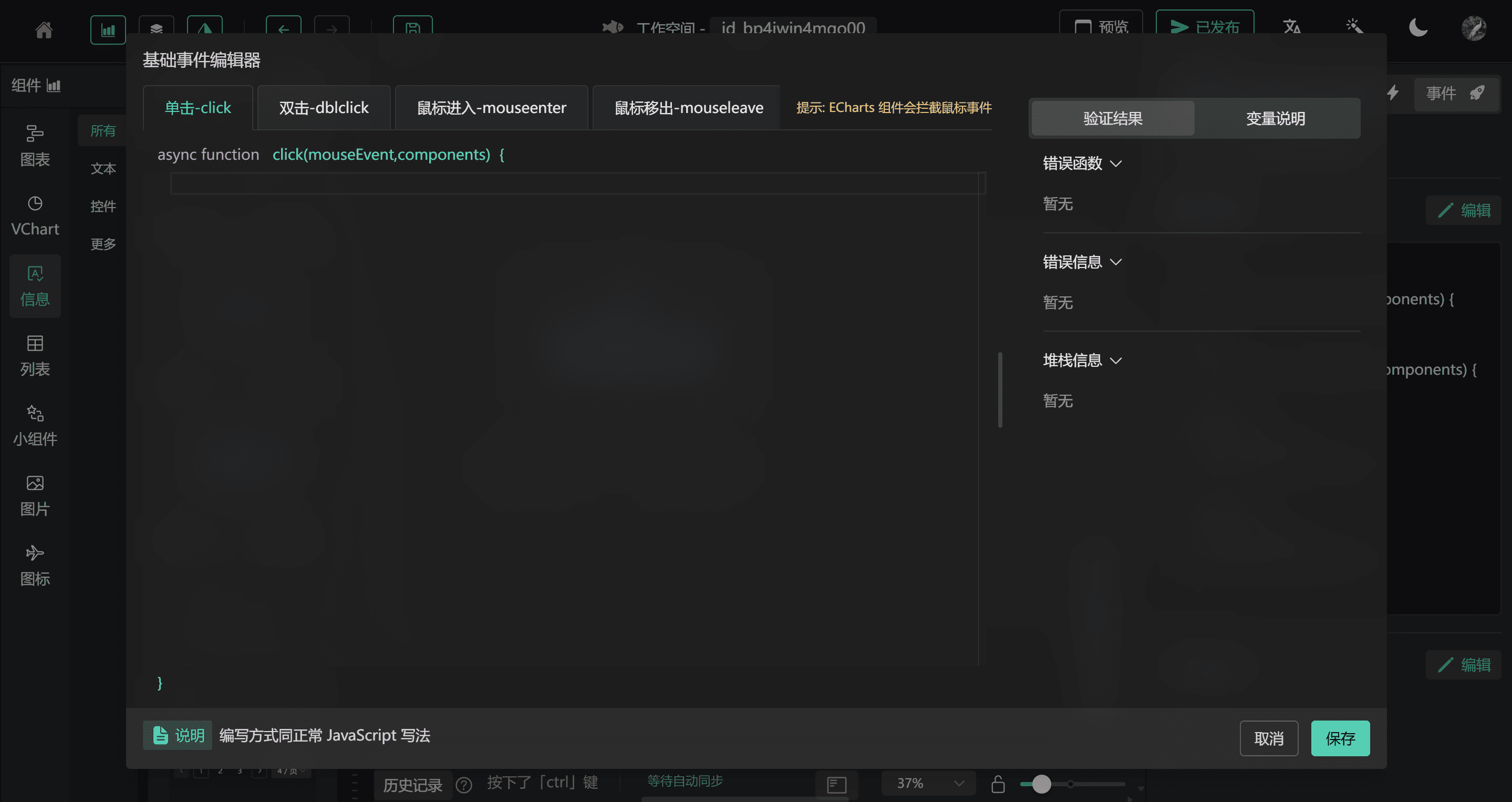Click 预览 preview button
The image size is (1512, 802).
click(x=1101, y=26)
